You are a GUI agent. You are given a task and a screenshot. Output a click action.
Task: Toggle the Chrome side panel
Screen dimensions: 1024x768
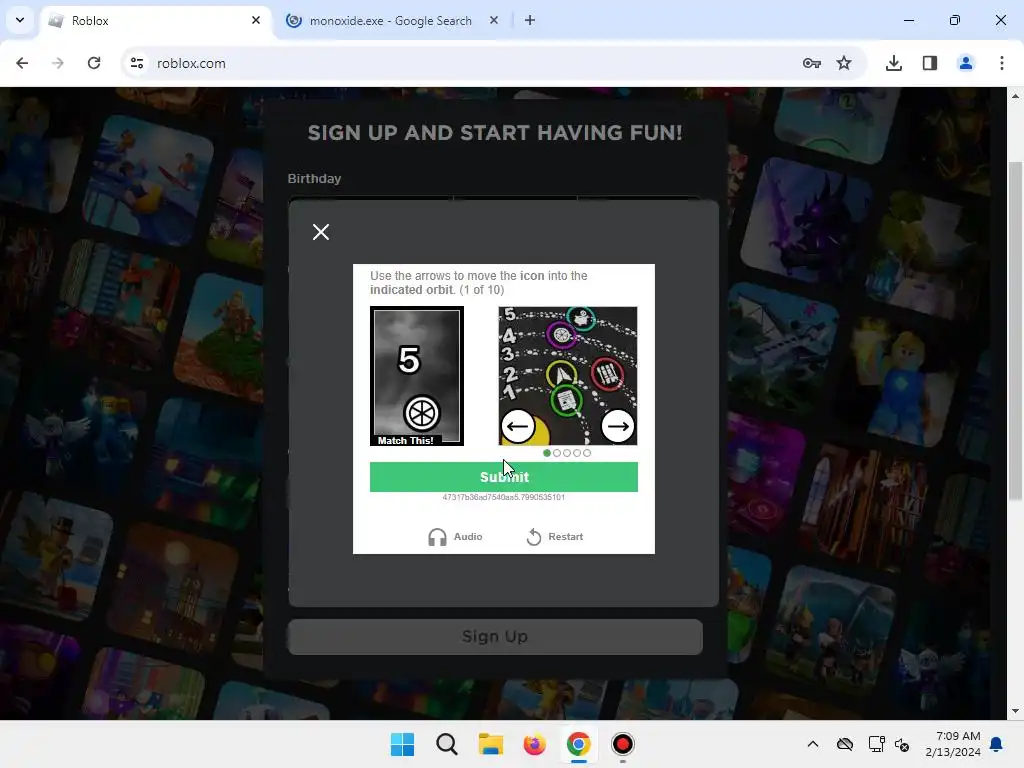pos(930,63)
